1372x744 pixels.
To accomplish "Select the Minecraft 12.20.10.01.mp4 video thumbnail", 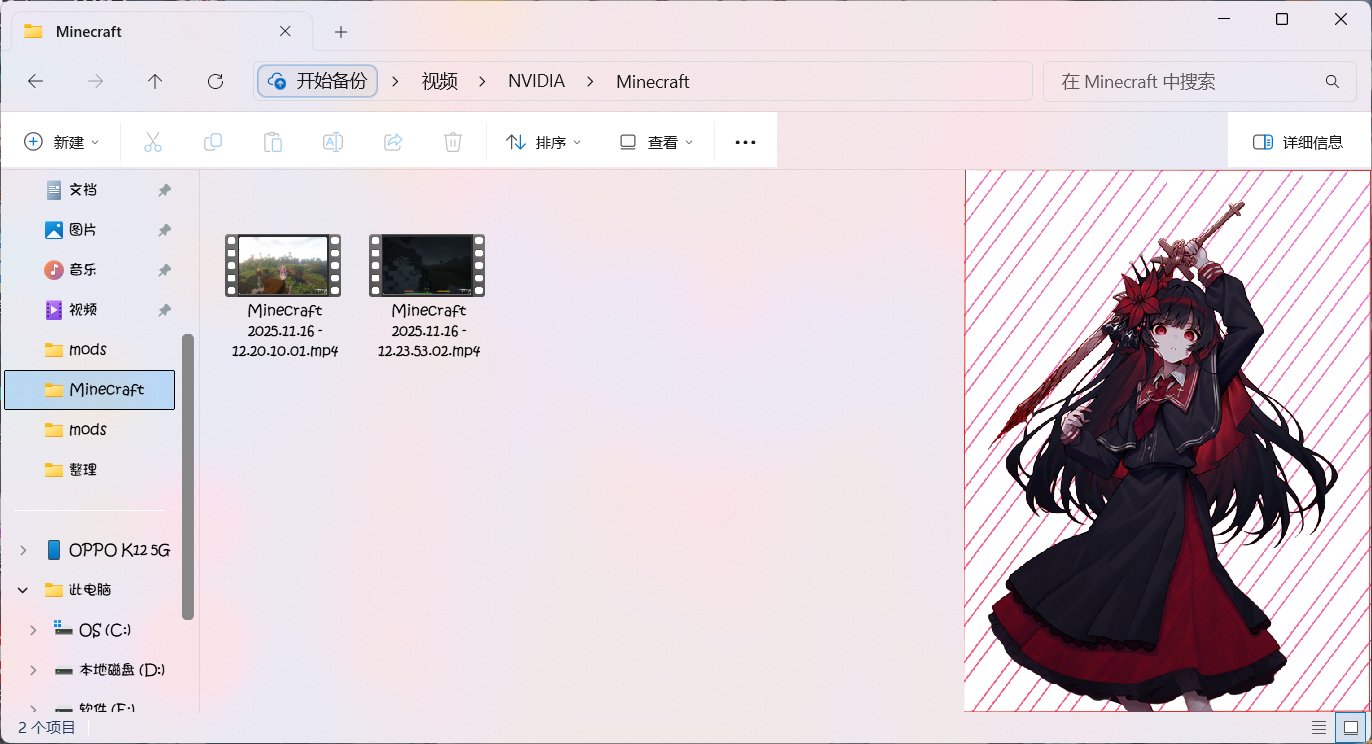I will [x=283, y=265].
